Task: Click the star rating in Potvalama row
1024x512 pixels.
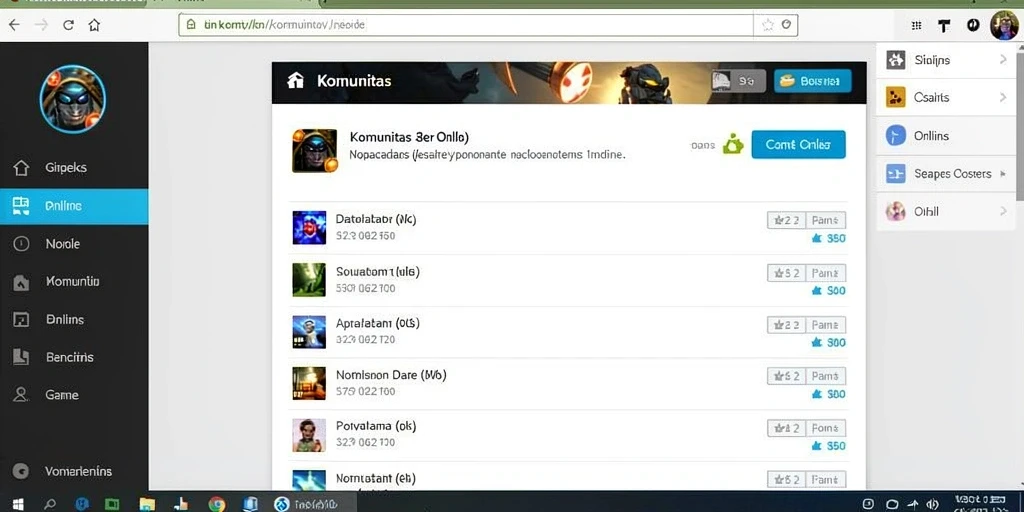Action: pos(786,428)
